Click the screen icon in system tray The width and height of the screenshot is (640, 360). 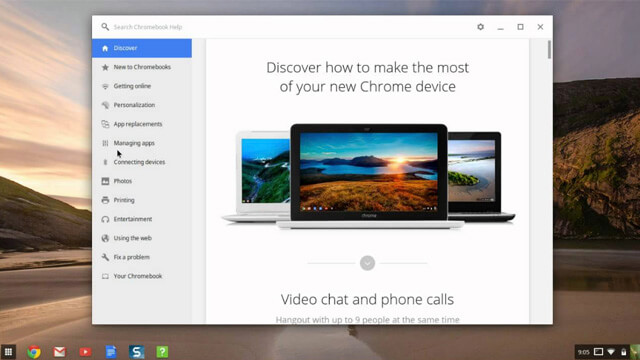(598, 352)
